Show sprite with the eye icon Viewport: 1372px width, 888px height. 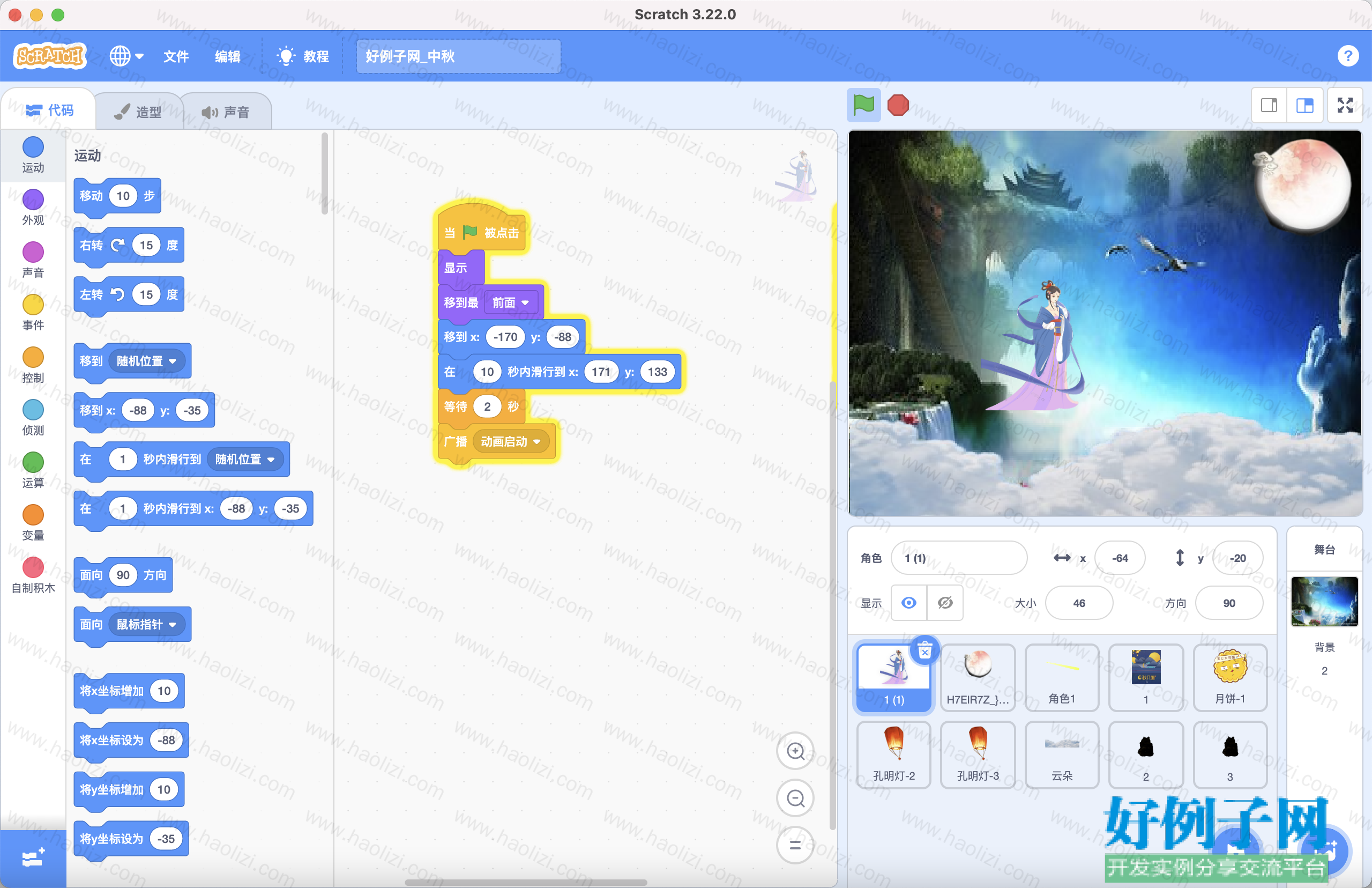909,603
